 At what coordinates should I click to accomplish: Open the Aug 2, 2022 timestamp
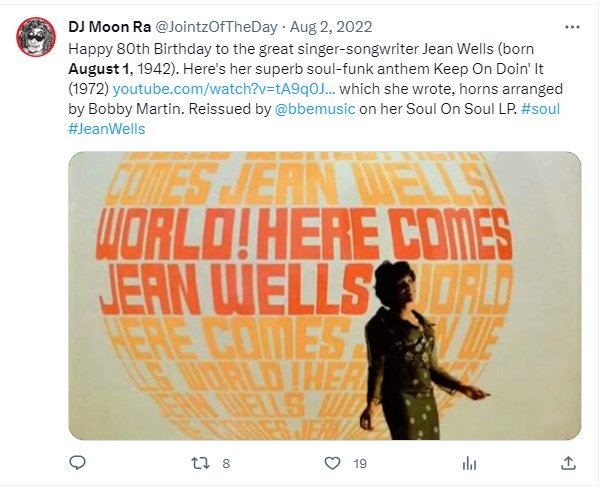(x=331, y=27)
